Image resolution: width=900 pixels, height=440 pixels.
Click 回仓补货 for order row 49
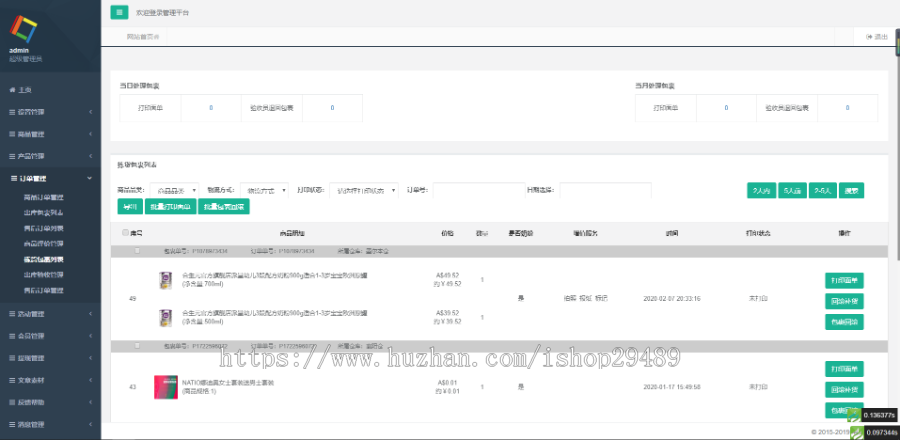(x=844, y=301)
